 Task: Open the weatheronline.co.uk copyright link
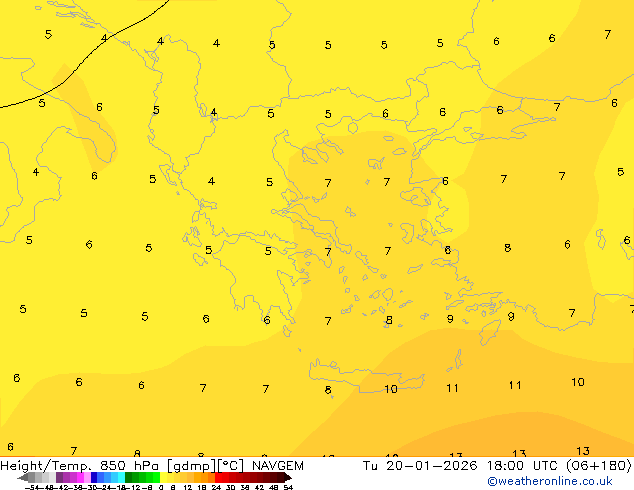[549, 481]
